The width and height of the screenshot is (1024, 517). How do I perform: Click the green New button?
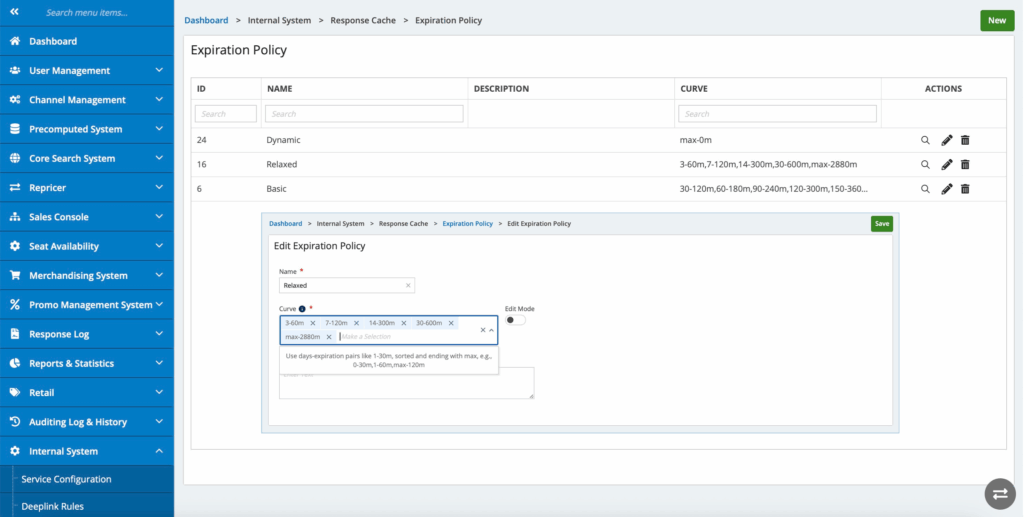click(x=996, y=20)
